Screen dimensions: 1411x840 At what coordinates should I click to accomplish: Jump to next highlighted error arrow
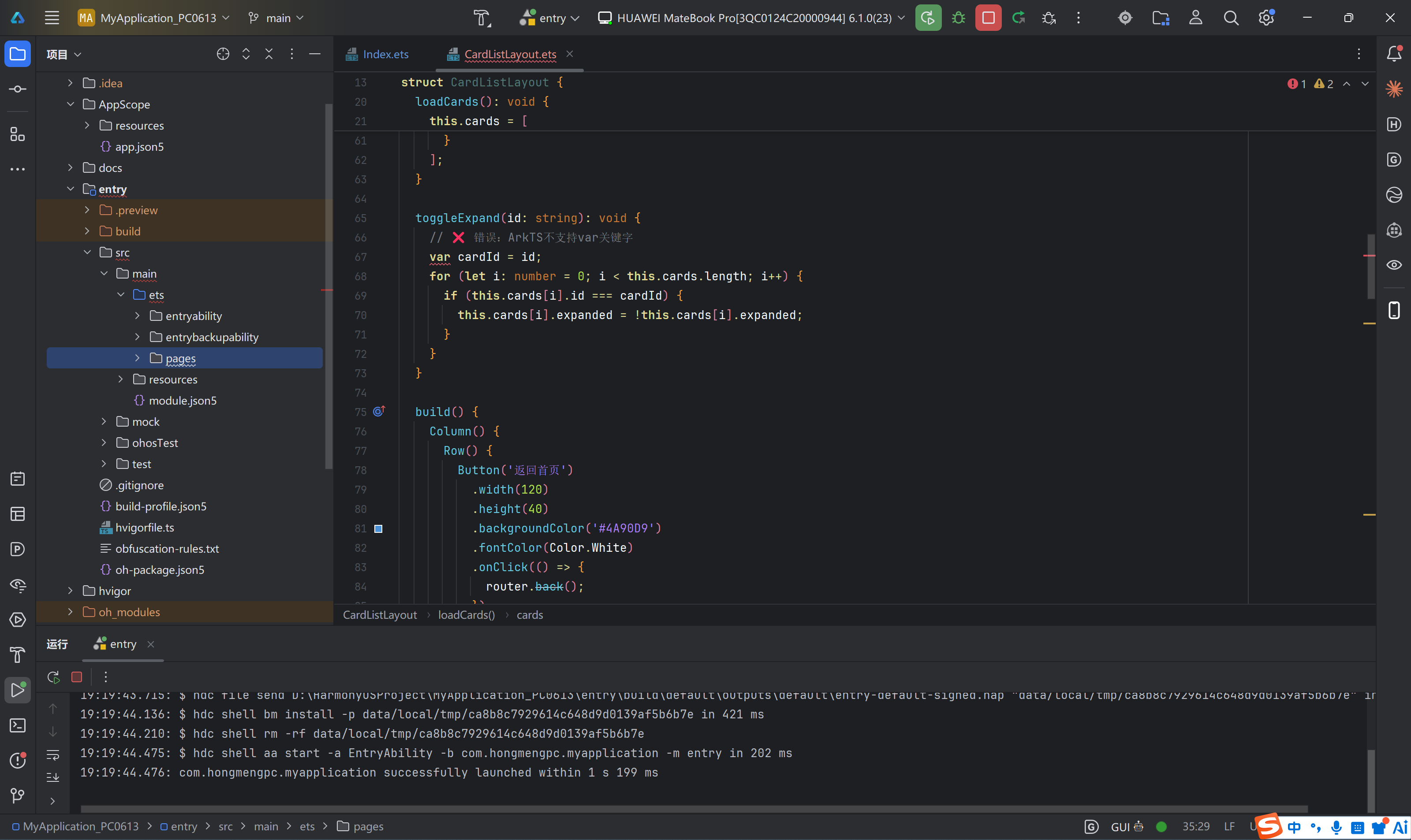point(1365,84)
